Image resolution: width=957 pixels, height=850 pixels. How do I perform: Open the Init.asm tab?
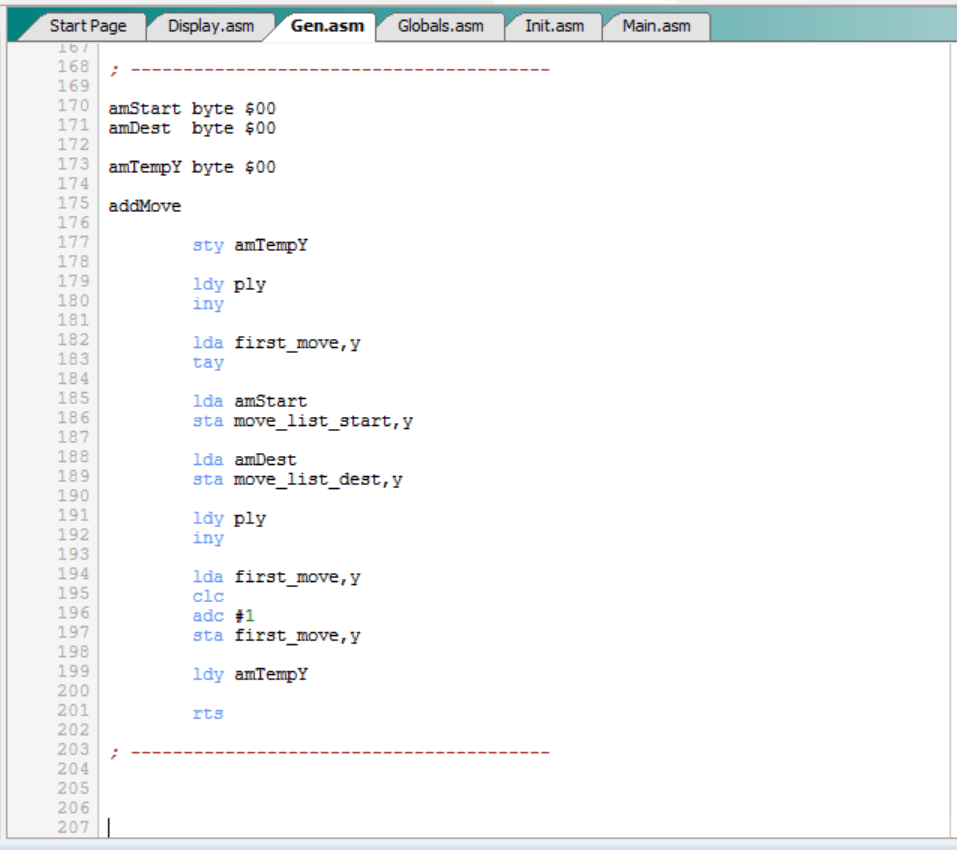[x=554, y=26]
